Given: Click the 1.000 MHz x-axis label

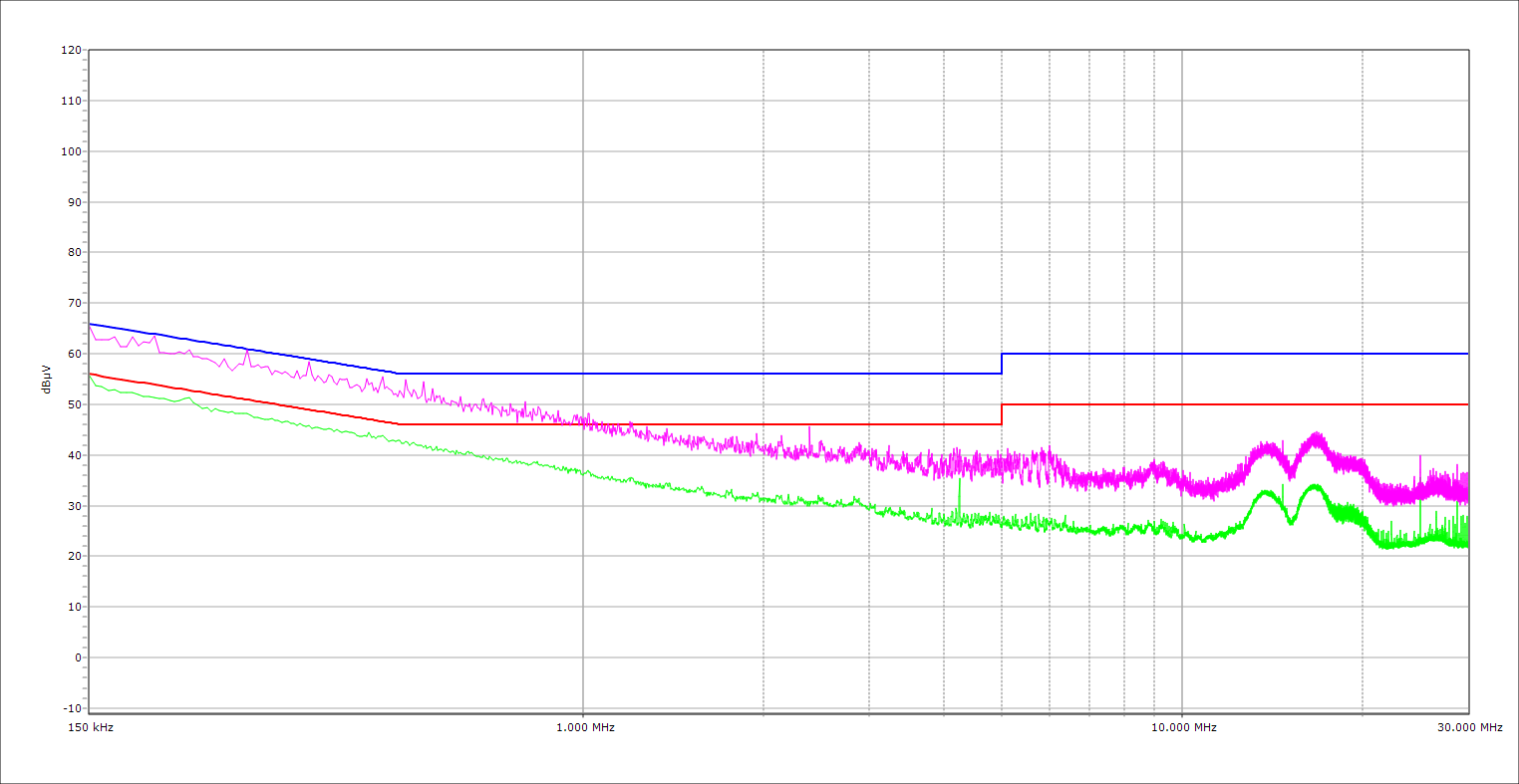Looking at the screenshot, I should tap(584, 727).
